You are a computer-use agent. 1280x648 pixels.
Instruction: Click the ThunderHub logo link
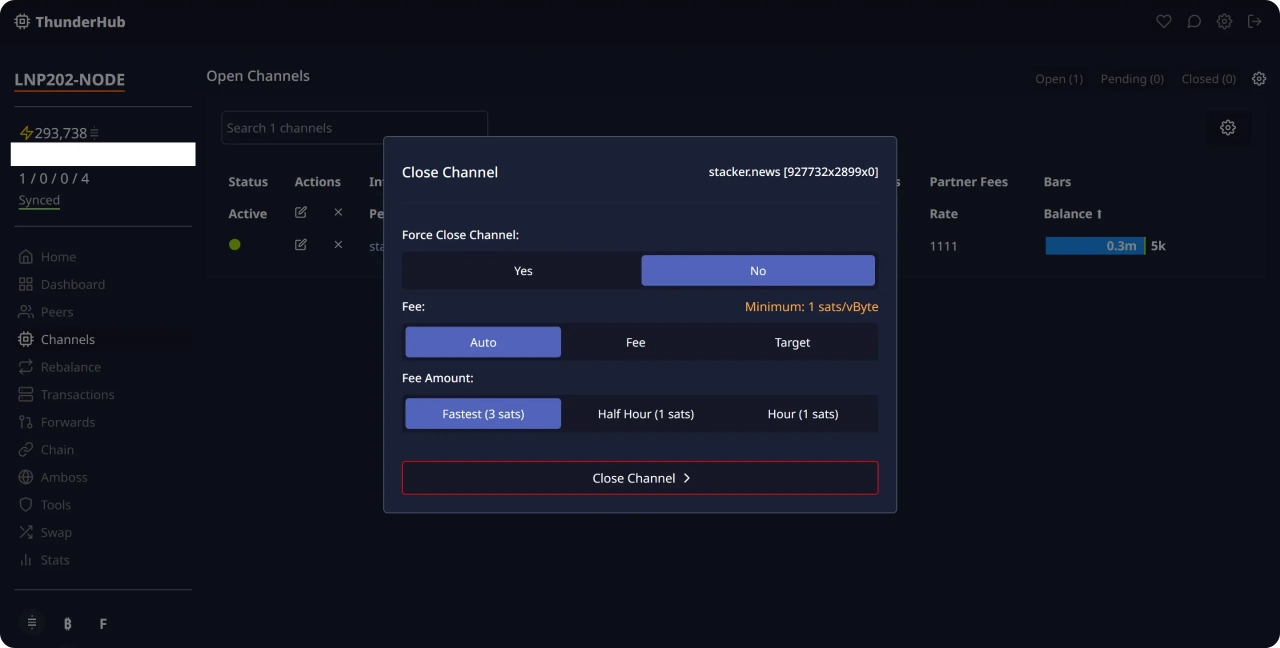pyautogui.click(x=70, y=21)
